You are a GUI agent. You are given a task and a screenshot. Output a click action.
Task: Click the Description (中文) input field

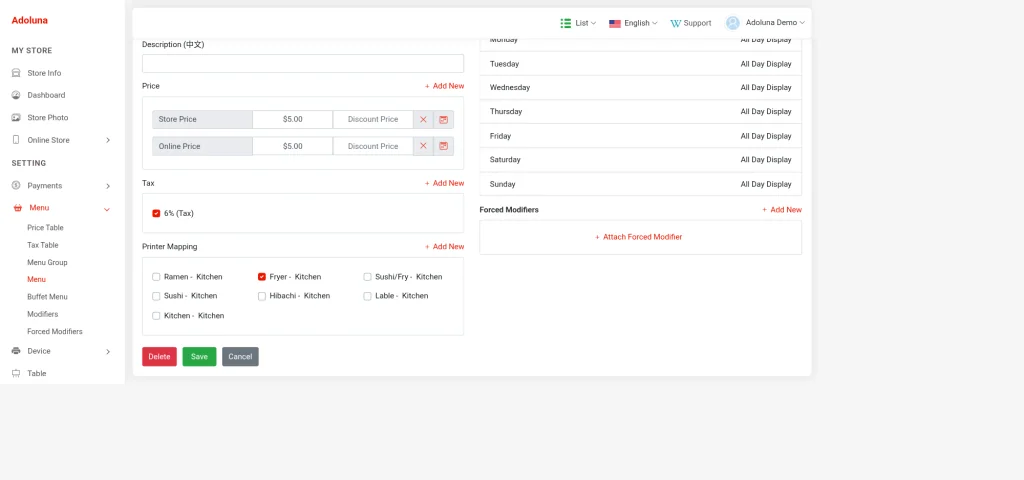[303, 63]
